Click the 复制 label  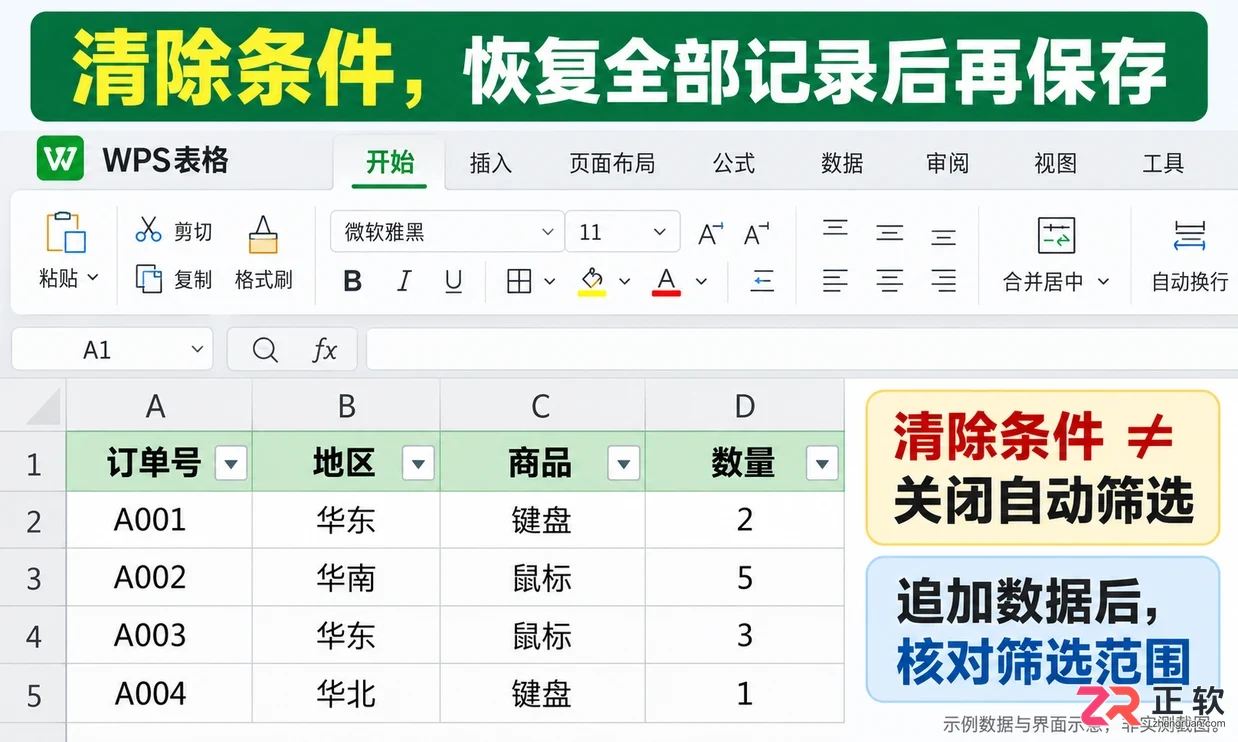point(193,280)
